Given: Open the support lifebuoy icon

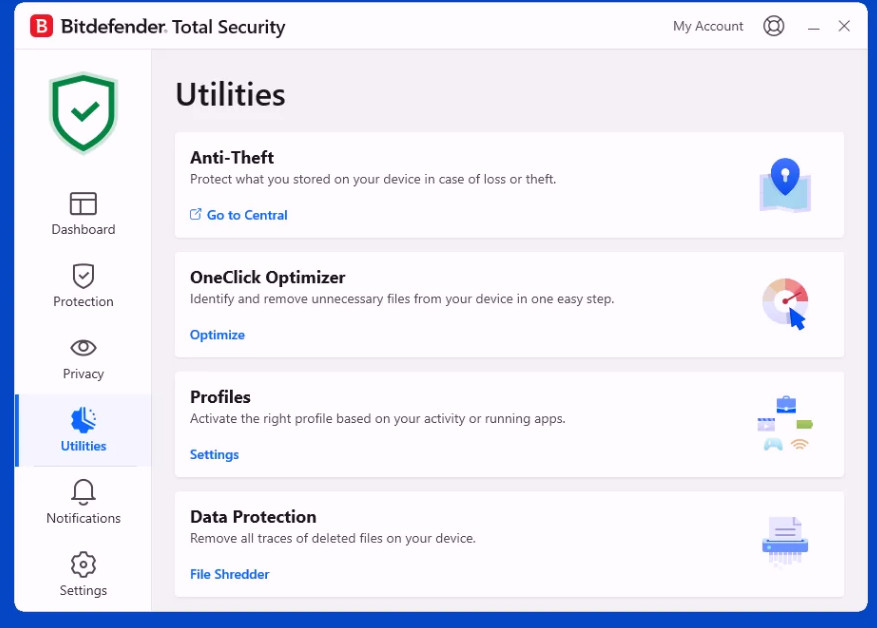Looking at the screenshot, I should tap(774, 26).
